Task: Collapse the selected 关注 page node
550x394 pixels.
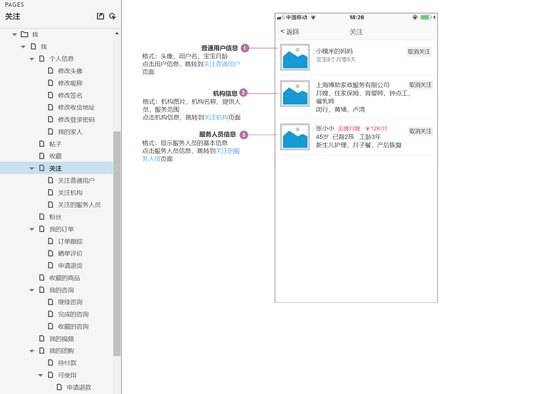Action: (x=32, y=168)
